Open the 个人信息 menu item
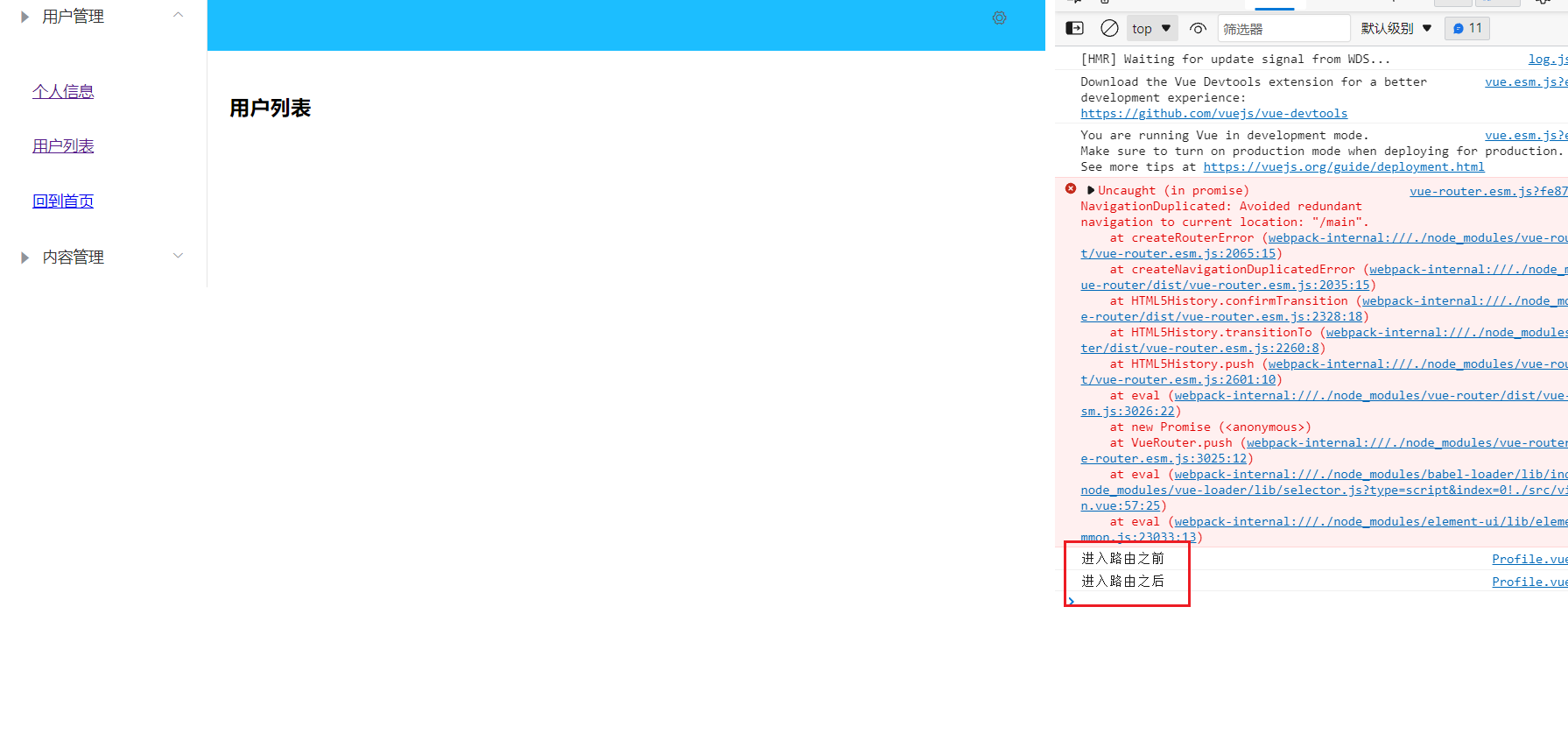The width and height of the screenshot is (1568, 734). click(63, 92)
